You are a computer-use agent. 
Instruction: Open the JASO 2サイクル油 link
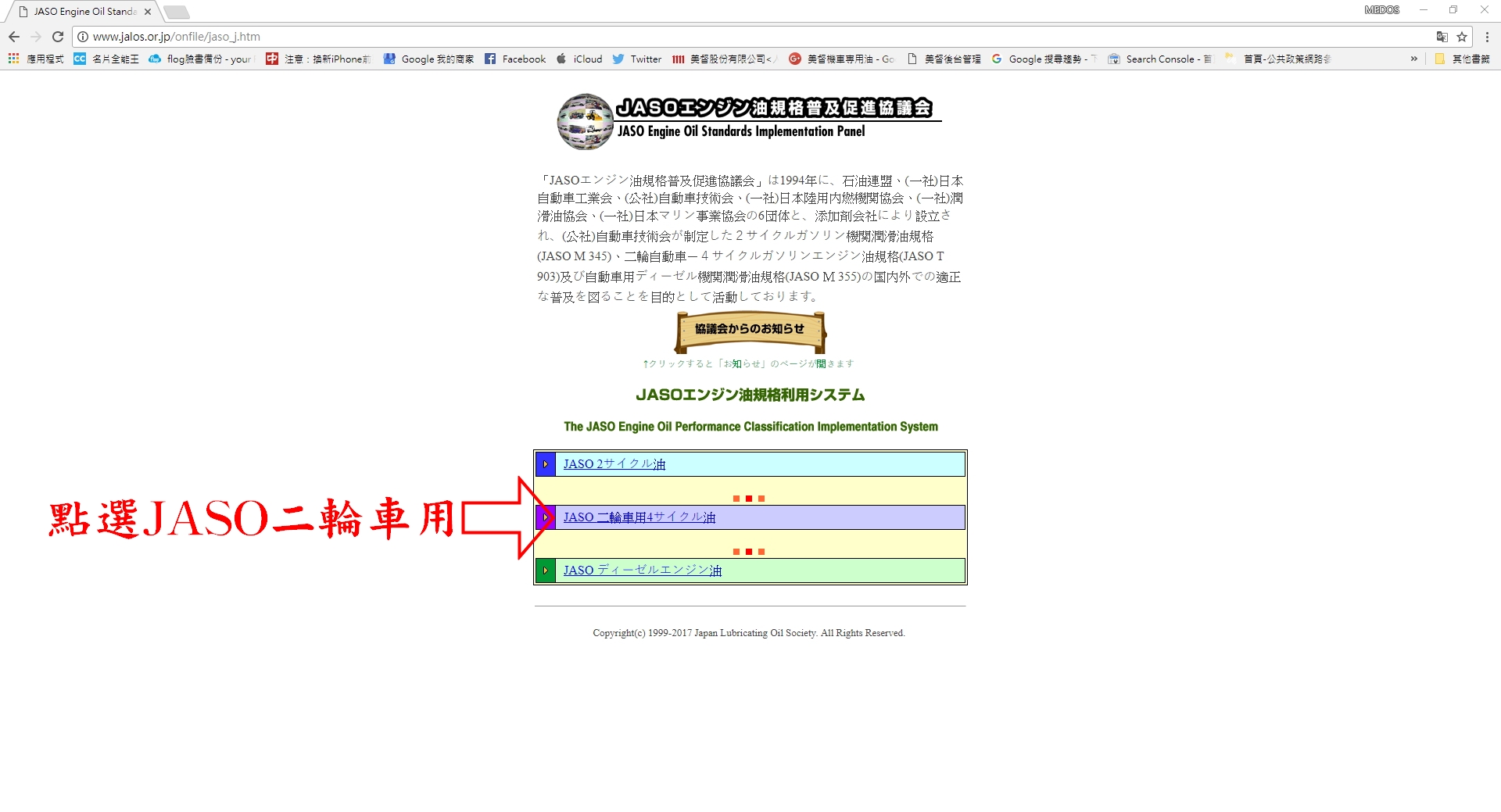614,464
